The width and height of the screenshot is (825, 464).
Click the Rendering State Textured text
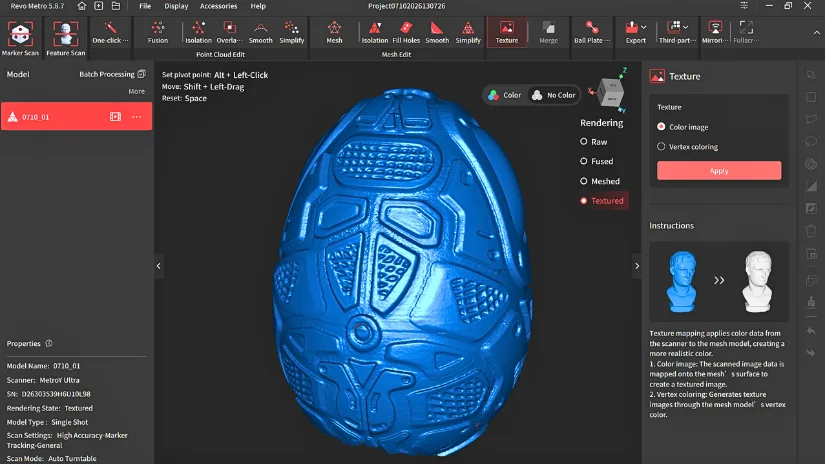click(49, 408)
